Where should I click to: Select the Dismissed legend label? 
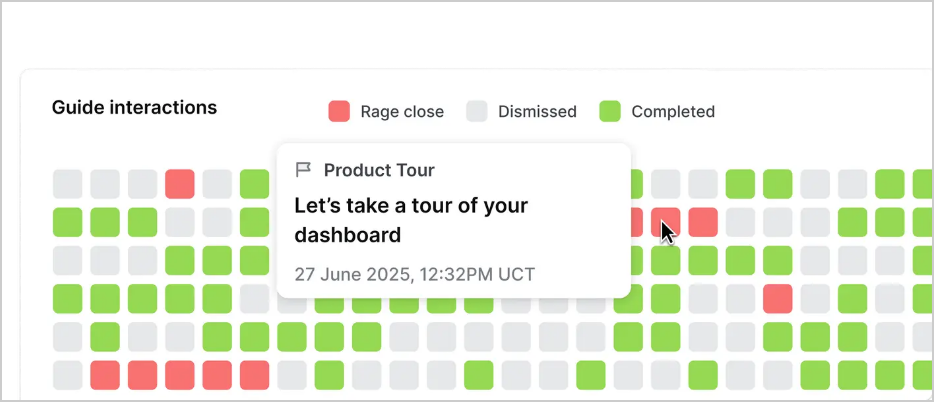(x=537, y=112)
